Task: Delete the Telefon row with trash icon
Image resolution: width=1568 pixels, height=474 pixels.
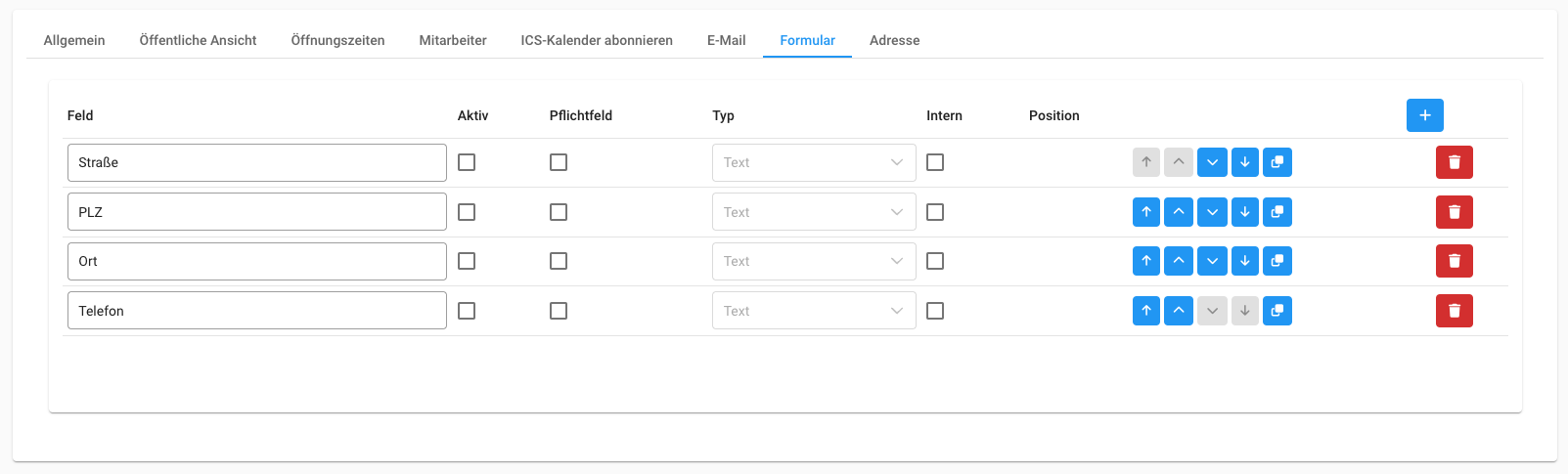Action: click(x=1454, y=311)
